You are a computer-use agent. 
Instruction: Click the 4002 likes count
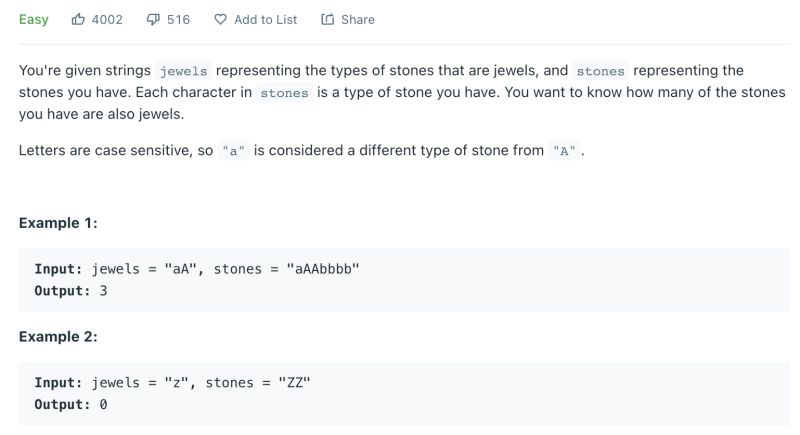point(107,19)
